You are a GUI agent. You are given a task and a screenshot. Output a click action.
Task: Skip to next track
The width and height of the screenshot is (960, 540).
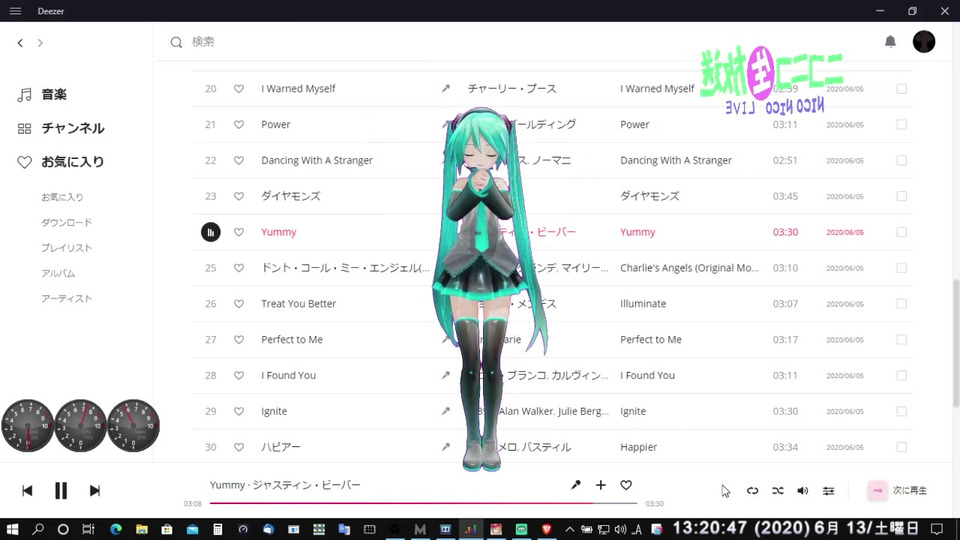pos(94,490)
